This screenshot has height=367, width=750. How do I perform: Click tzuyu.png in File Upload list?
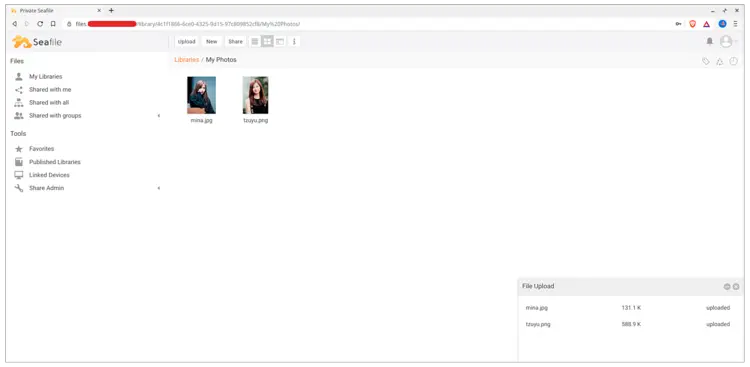pos(538,324)
